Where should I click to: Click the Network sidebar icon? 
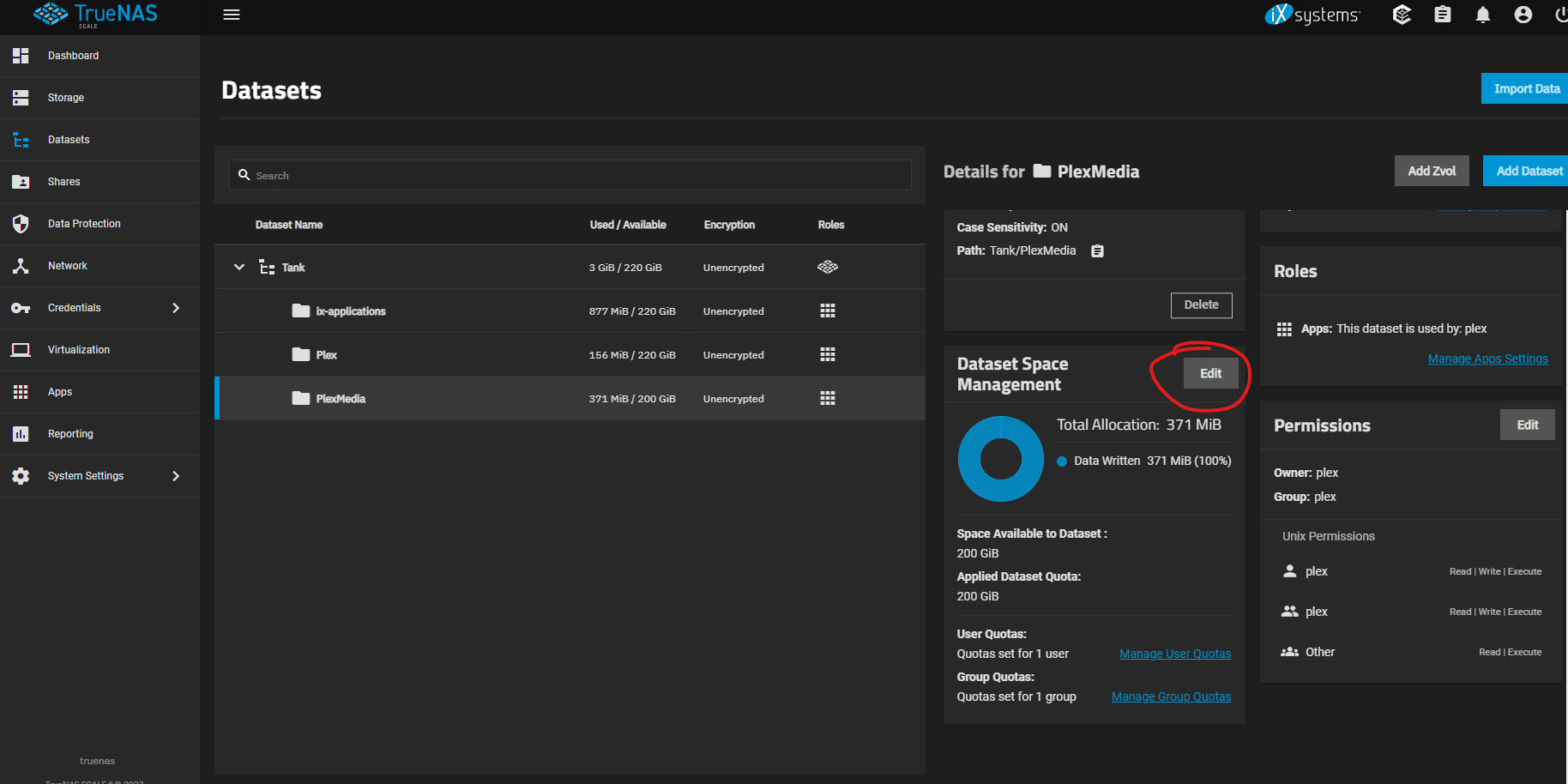coord(21,266)
